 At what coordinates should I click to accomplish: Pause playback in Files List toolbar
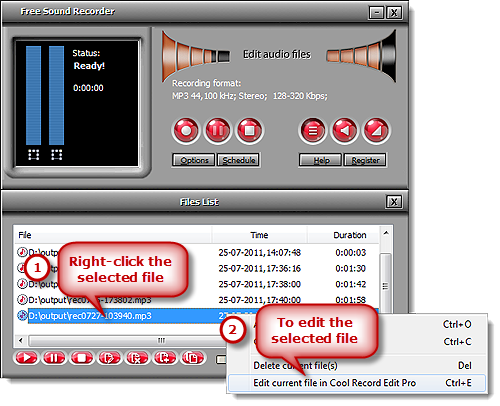point(54,358)
